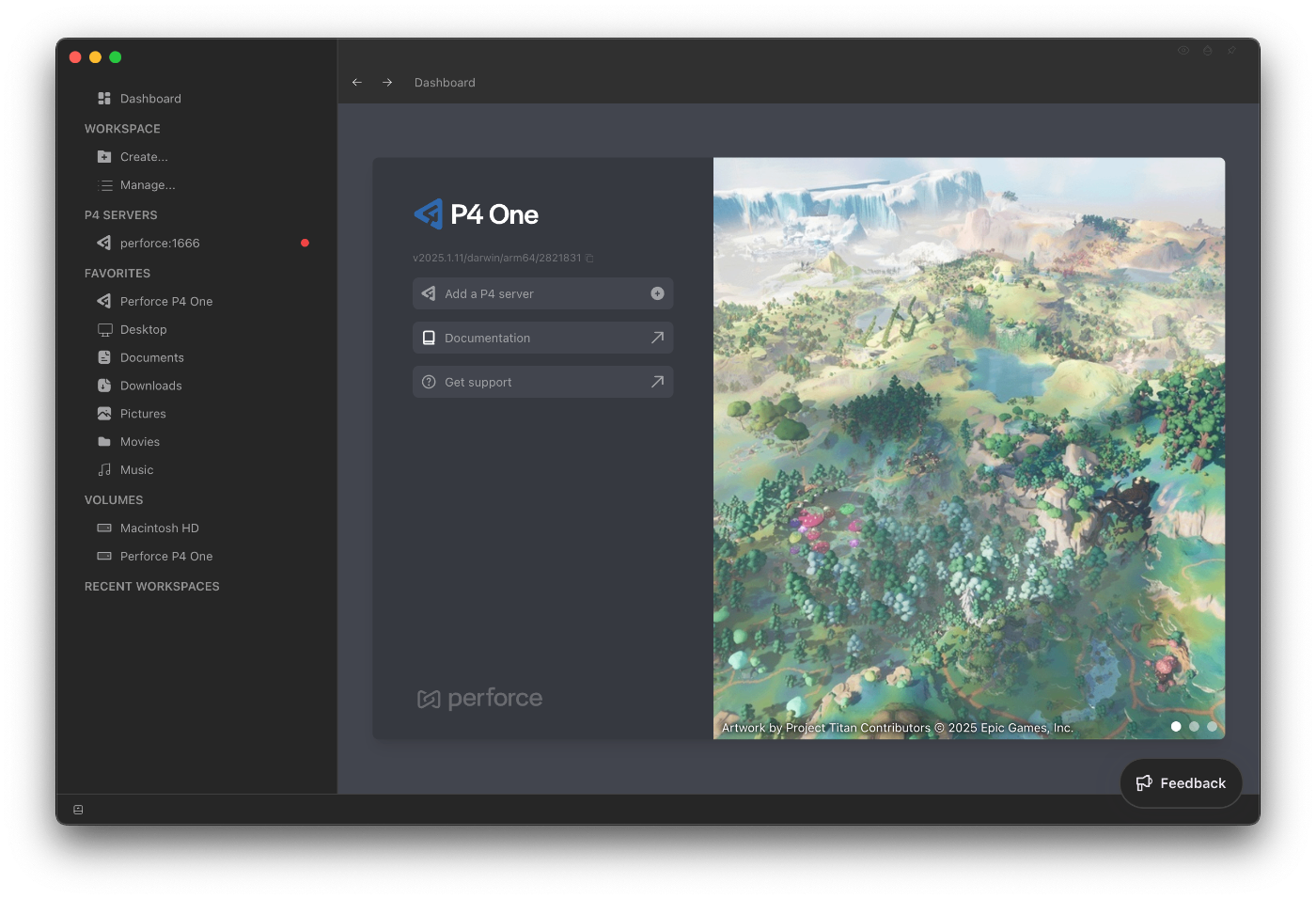The height and width of the screenshot is (899, 1316).
Task: Click the WORKSPACE section header
Action: tap(122, 129)
